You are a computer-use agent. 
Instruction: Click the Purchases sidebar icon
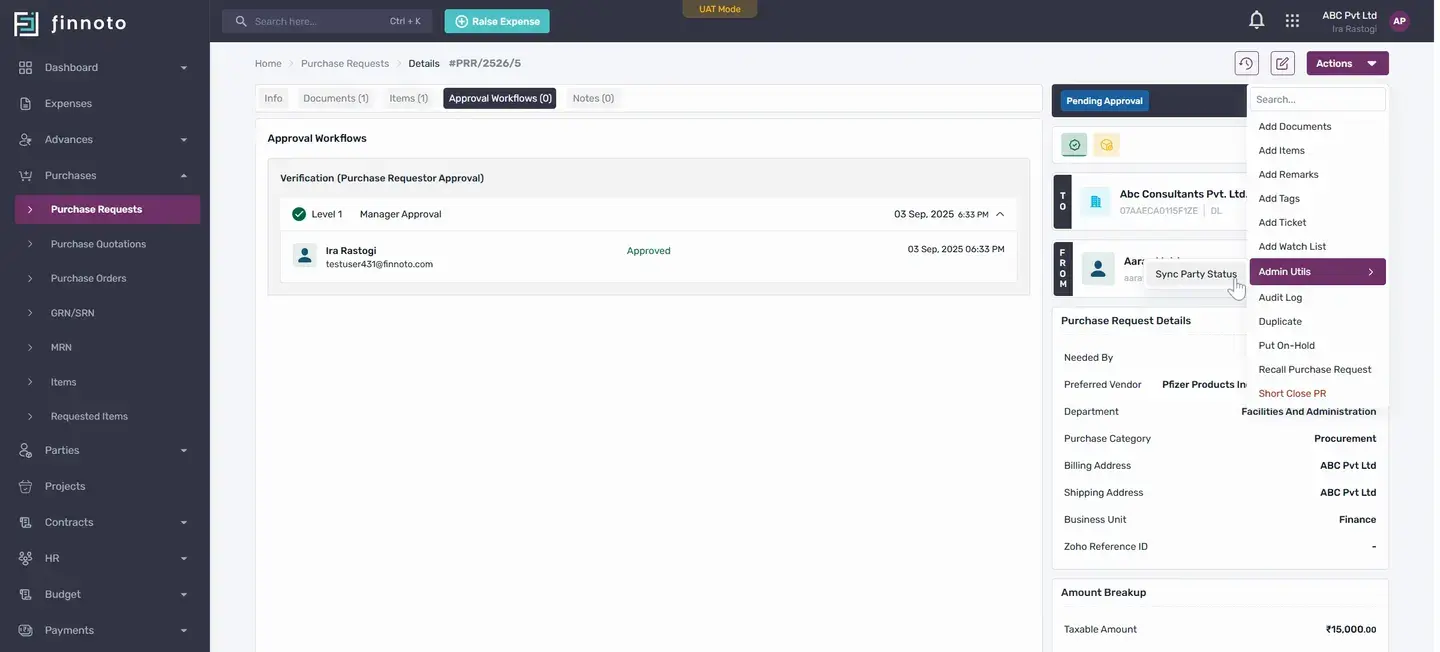pos(26,176)
